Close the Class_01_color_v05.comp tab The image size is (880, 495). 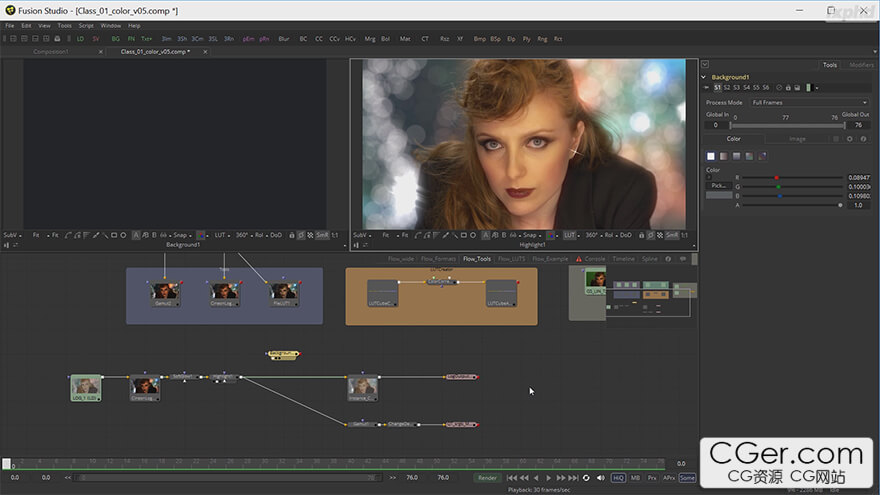[x=205, y=52]
